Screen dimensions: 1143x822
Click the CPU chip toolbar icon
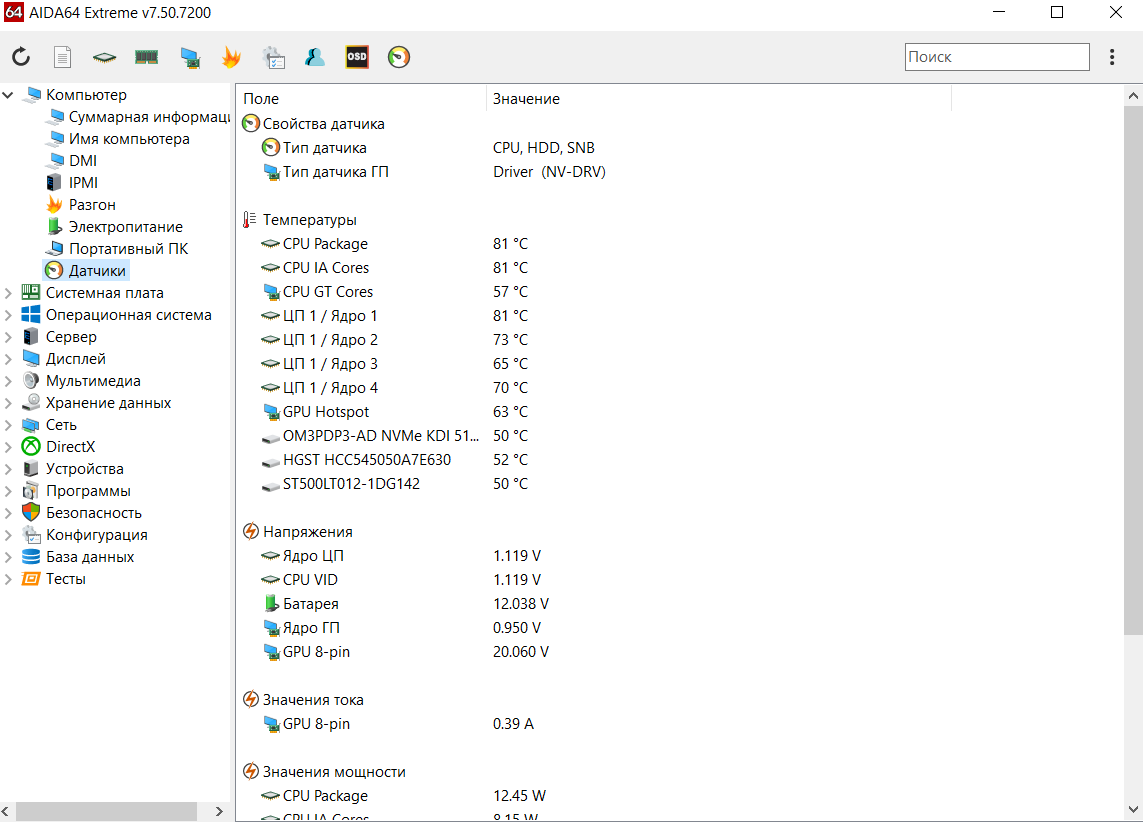pyautogui.click(x=104, y=58)
